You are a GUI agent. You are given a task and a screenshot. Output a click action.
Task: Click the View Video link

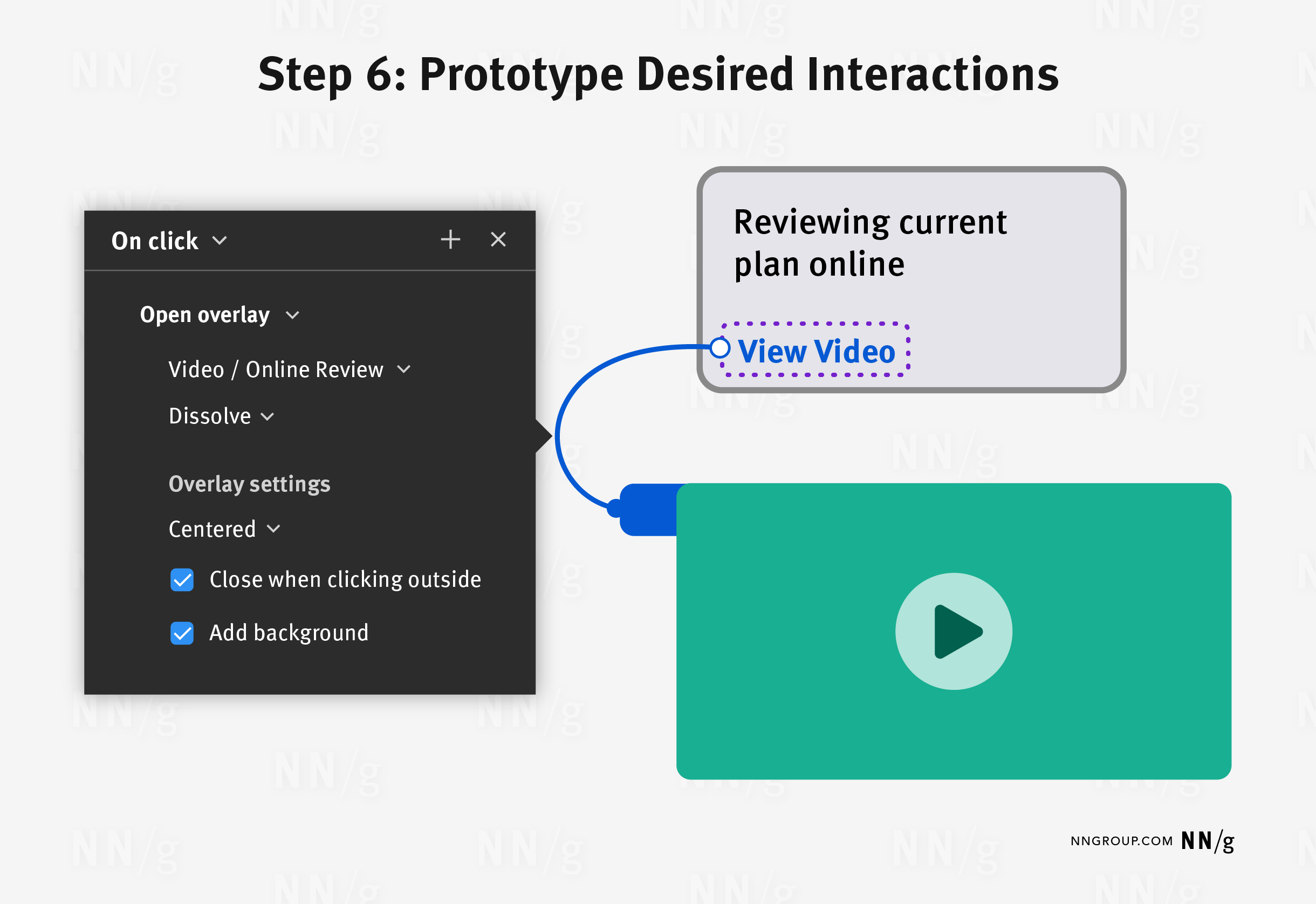pyautogui.click(x=816, y=351)
